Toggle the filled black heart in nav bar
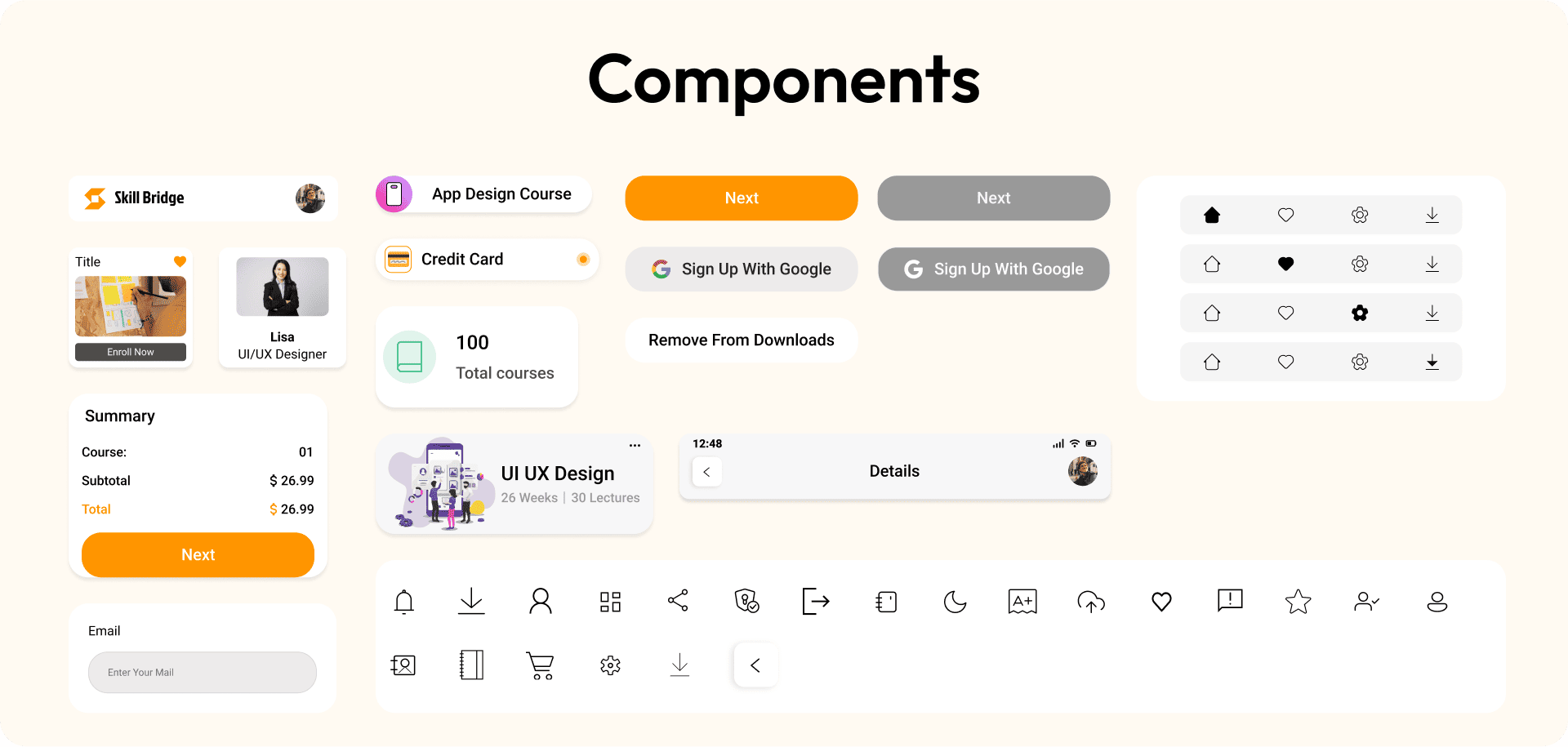The width and height of the screenshot is (1568, 747). pos(1285,264)
